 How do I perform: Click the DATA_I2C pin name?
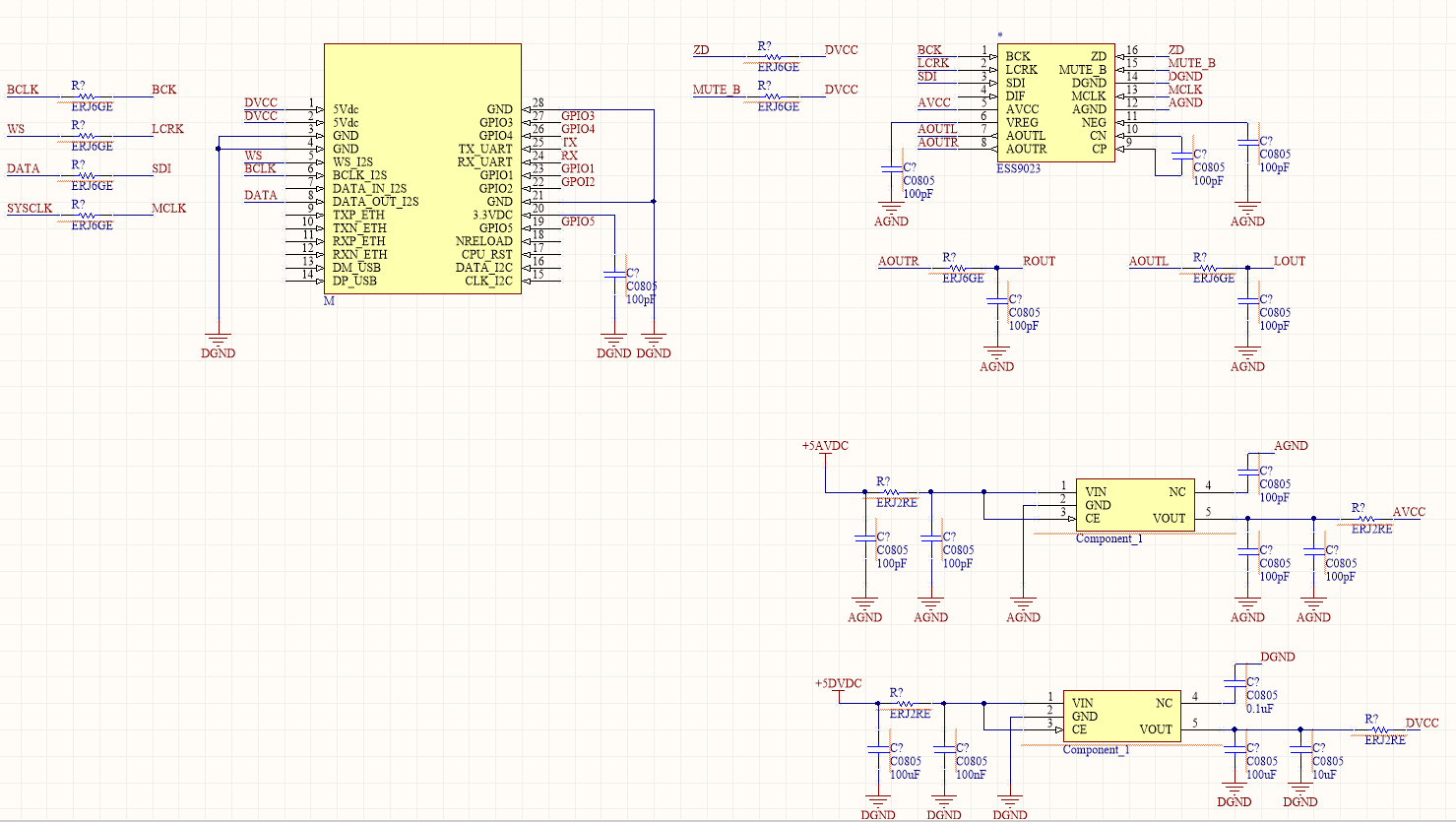point(484,268)
